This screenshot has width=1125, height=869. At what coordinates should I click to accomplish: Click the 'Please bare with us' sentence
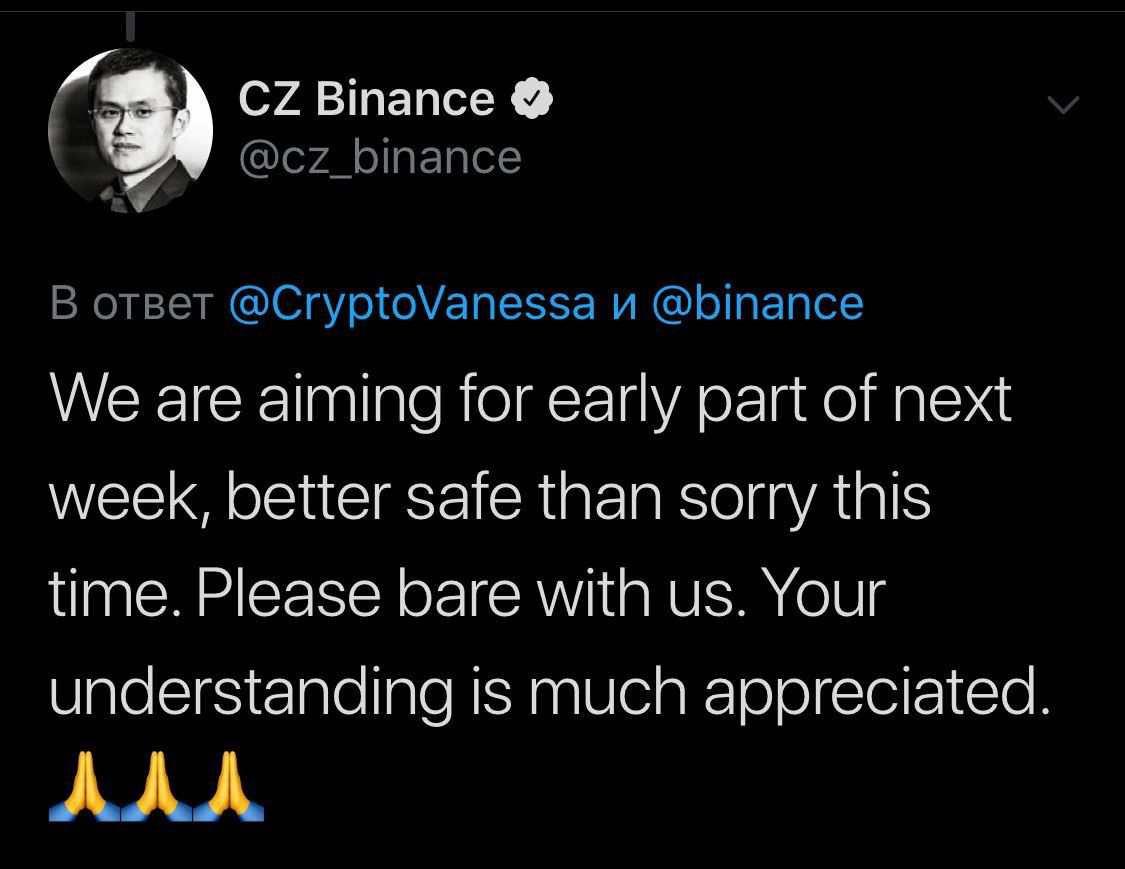pos(472,594)
